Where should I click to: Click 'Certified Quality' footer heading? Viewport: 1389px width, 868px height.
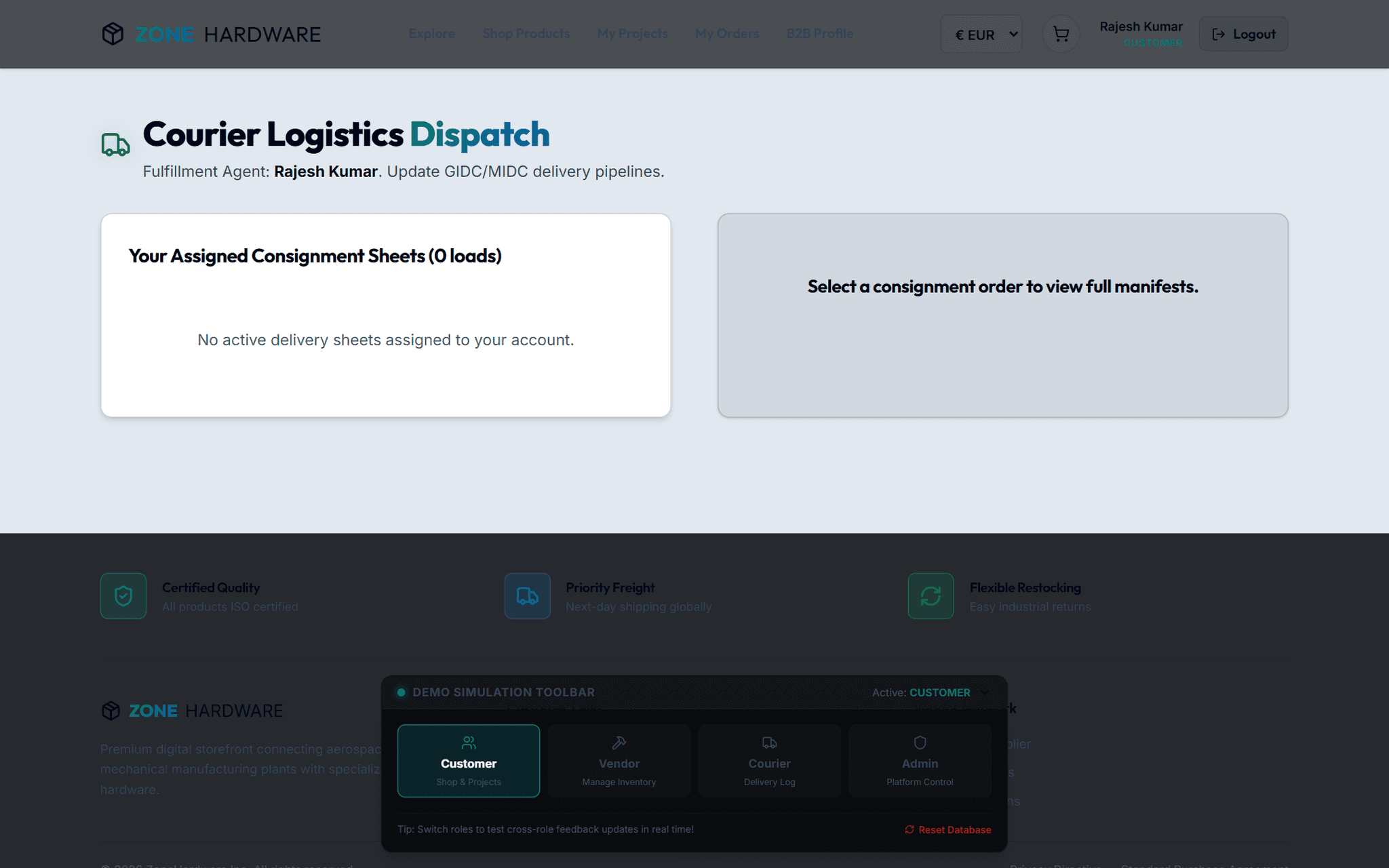tap(211, 587)
